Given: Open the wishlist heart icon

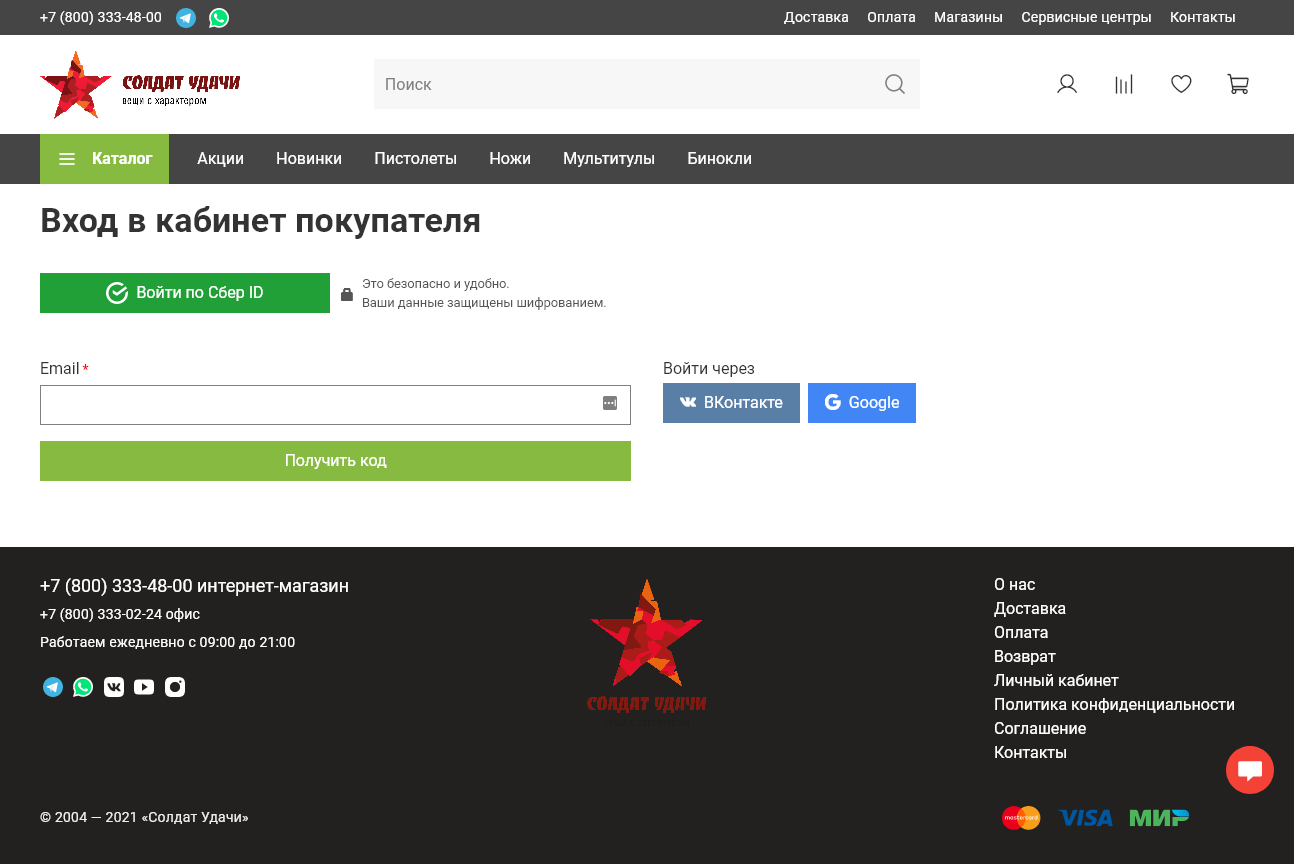Looking at the screenshot, I should pyautogui.click(x=1181, y=84).
